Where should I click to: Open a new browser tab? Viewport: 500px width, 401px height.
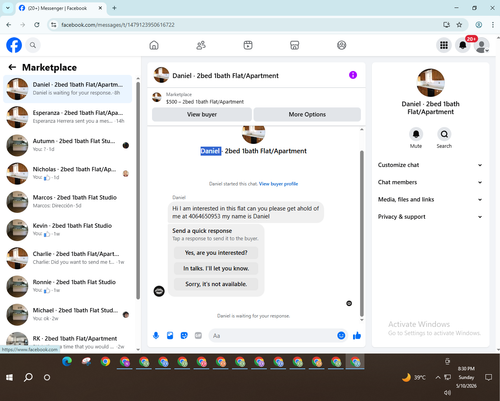coord(114,8)
